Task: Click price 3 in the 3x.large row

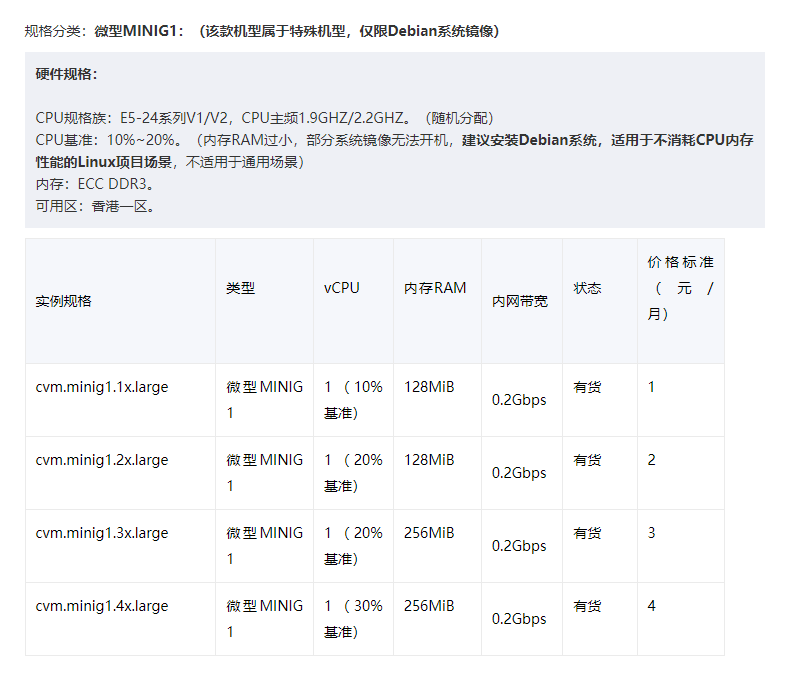Action: [651, 533]
